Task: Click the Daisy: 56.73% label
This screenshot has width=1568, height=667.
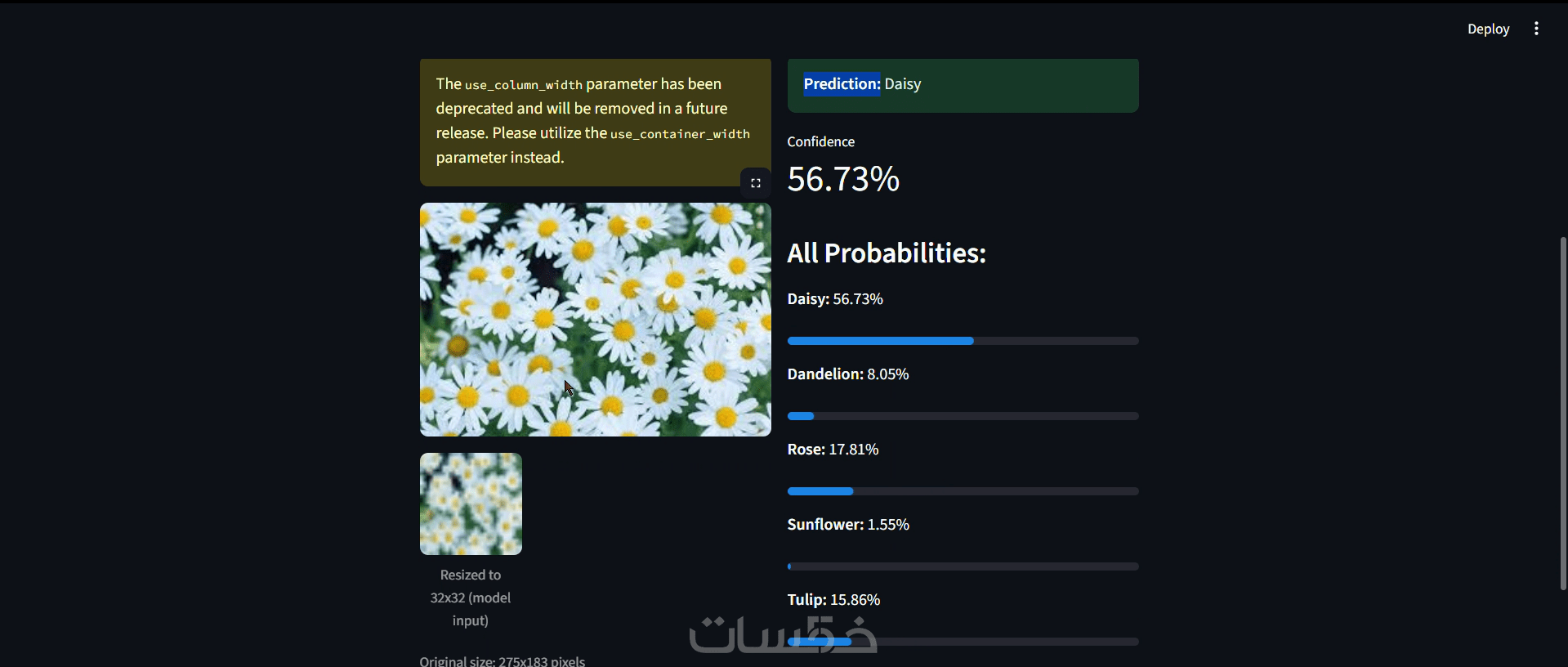Action: (x=835, y=299)
